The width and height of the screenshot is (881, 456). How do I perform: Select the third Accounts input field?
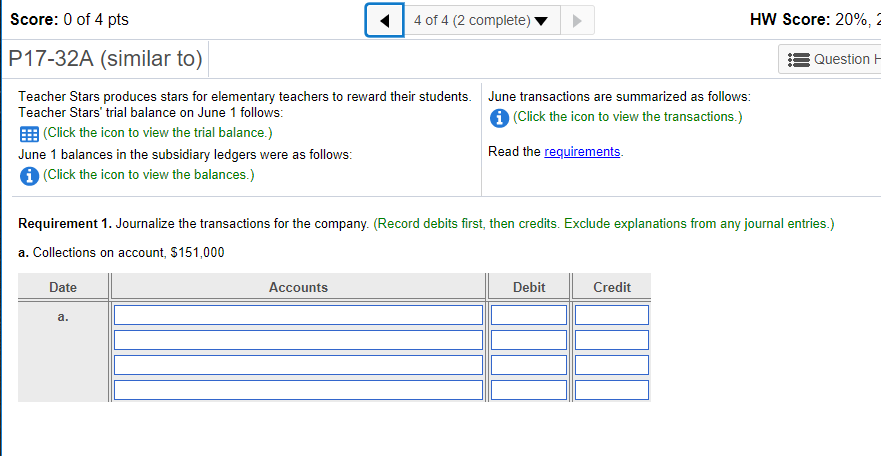tap(298, 365)
